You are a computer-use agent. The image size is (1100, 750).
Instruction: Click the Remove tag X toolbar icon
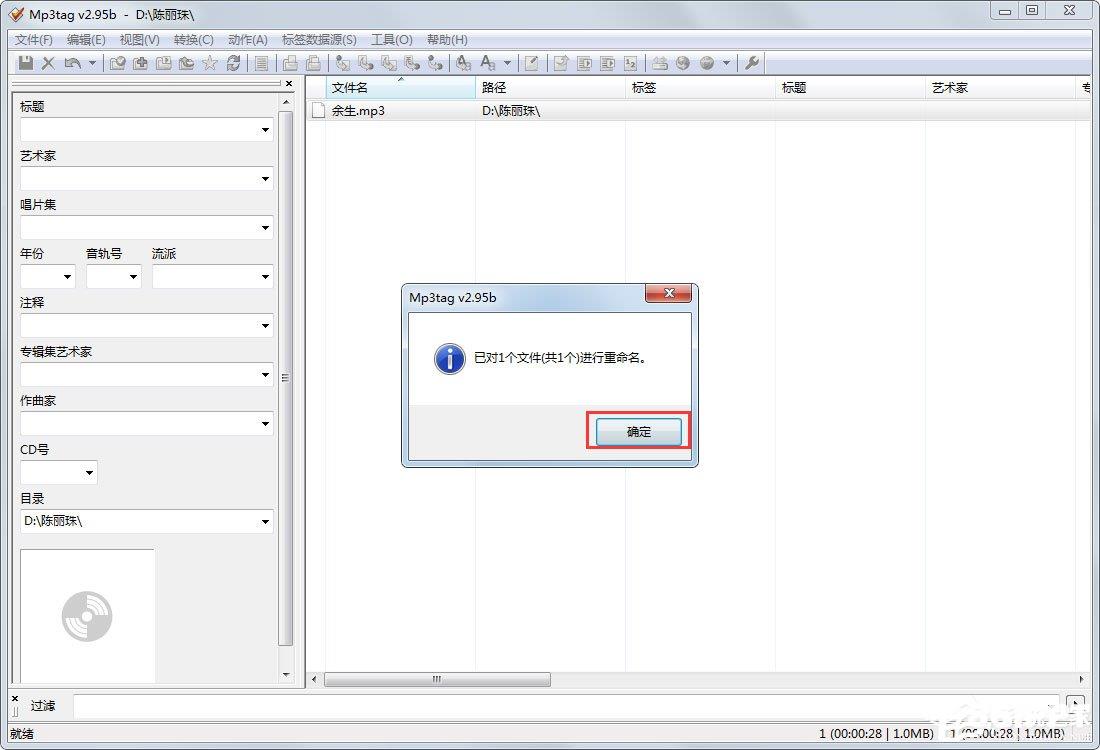(x=48, y=63)
